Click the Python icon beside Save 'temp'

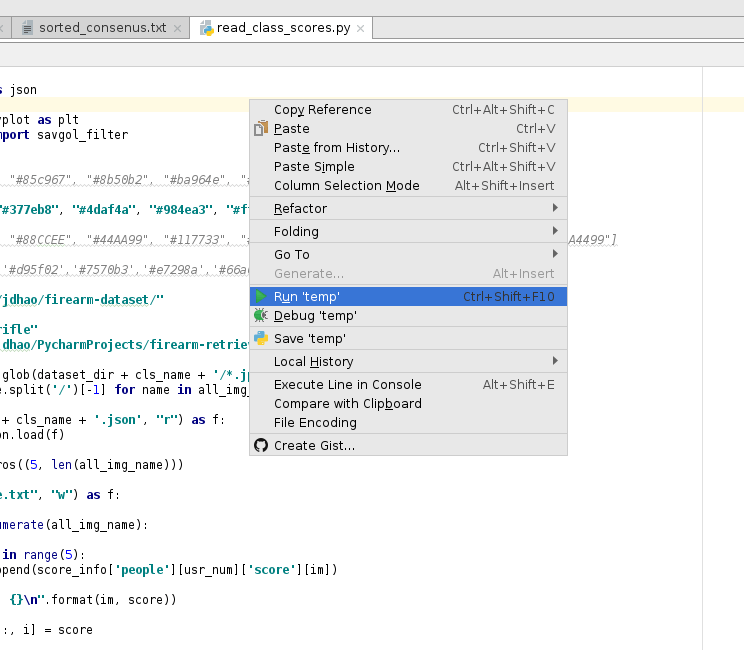261,339
